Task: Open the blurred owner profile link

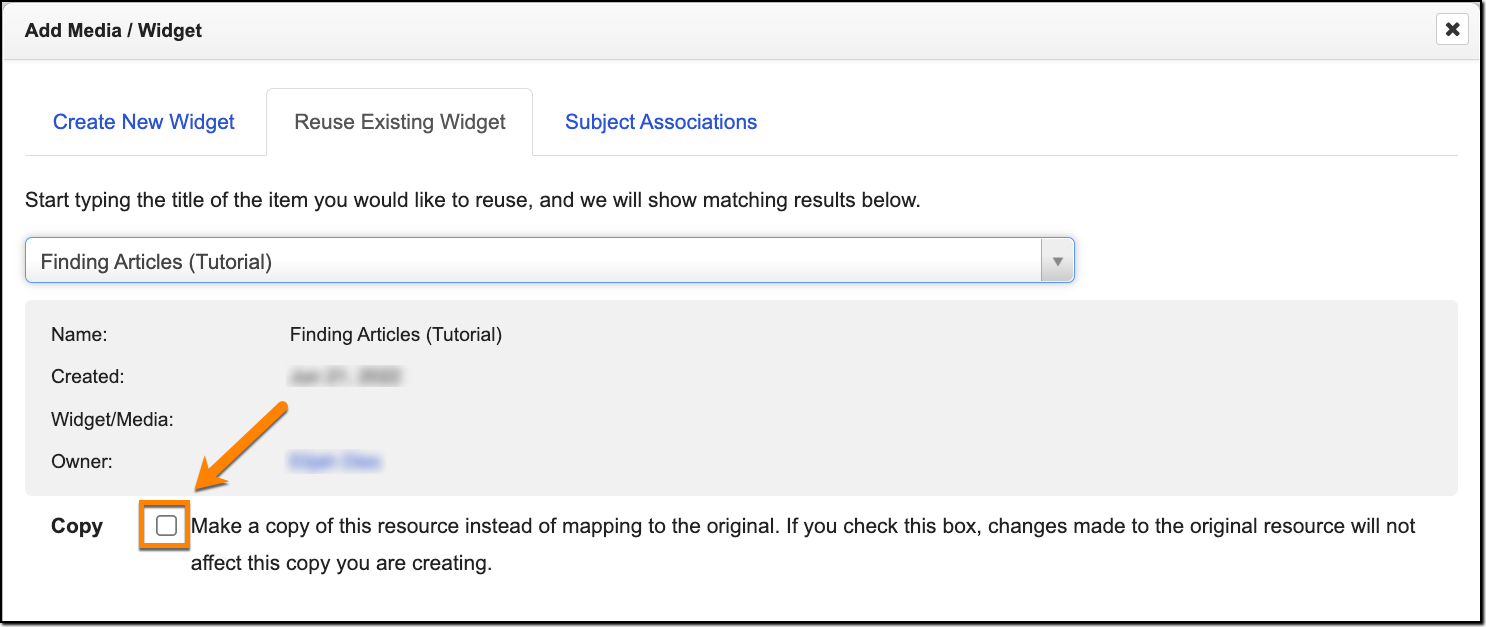Action: [335, 462]
